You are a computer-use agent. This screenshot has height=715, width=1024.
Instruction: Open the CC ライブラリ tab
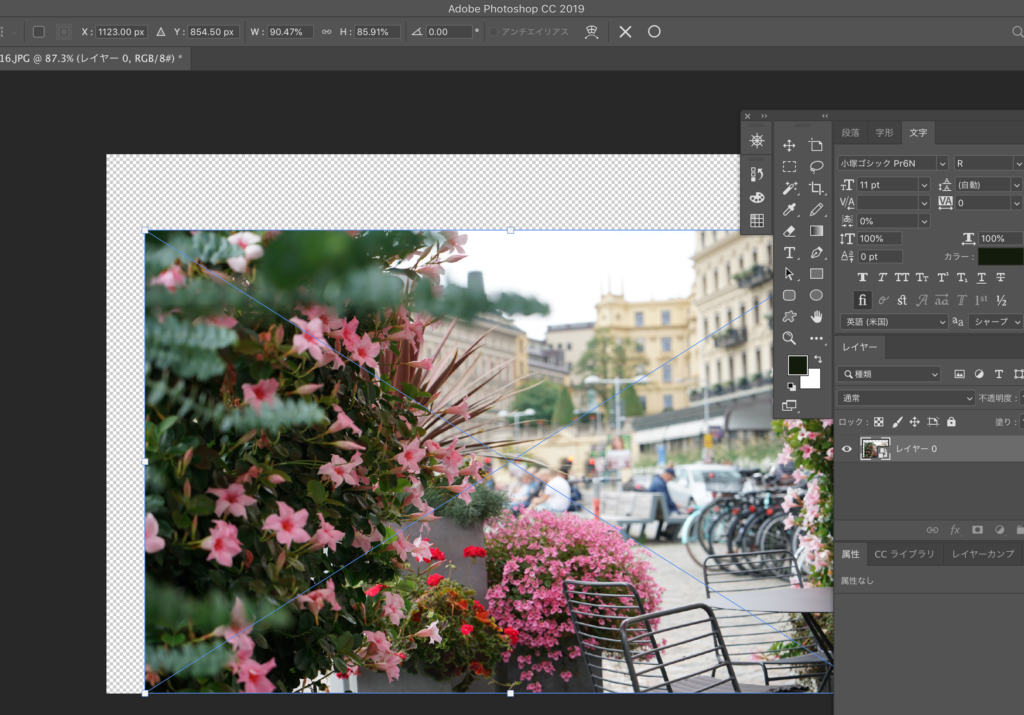point(904,554)
